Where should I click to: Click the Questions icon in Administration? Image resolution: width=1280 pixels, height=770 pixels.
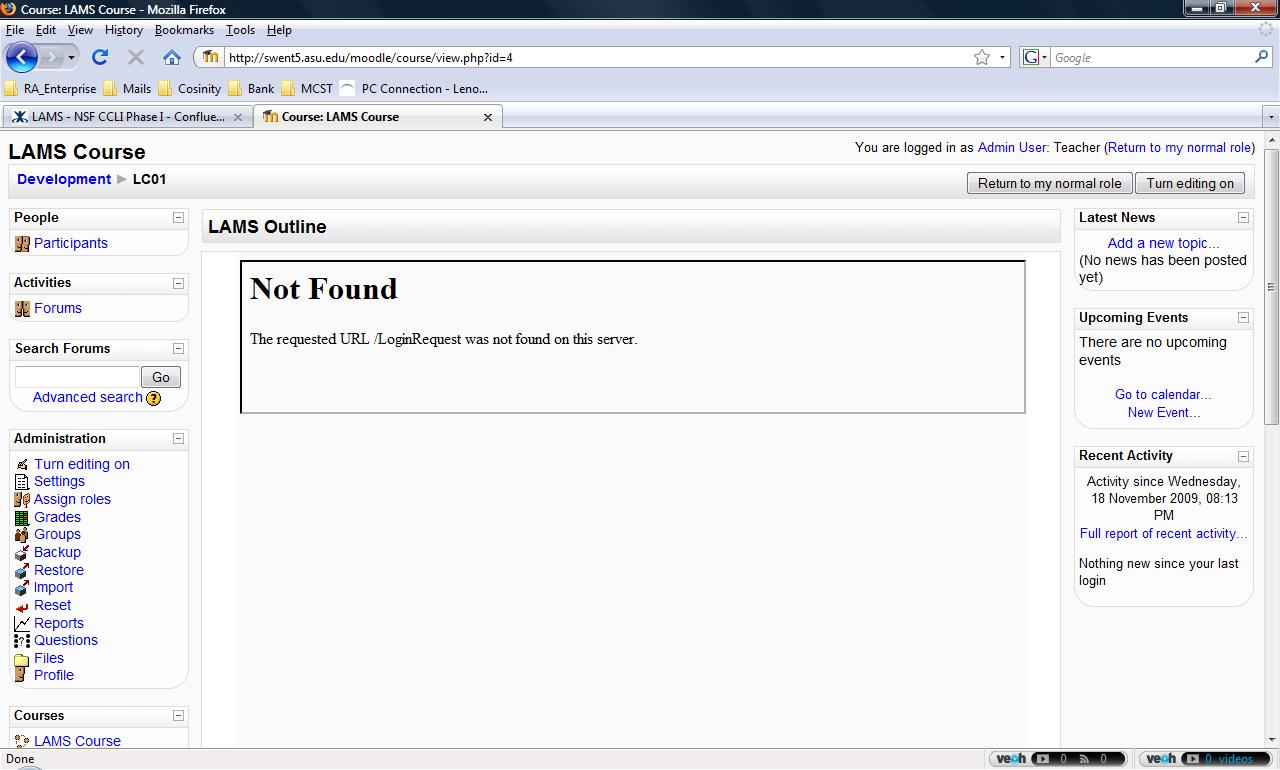tap(22, 641)
